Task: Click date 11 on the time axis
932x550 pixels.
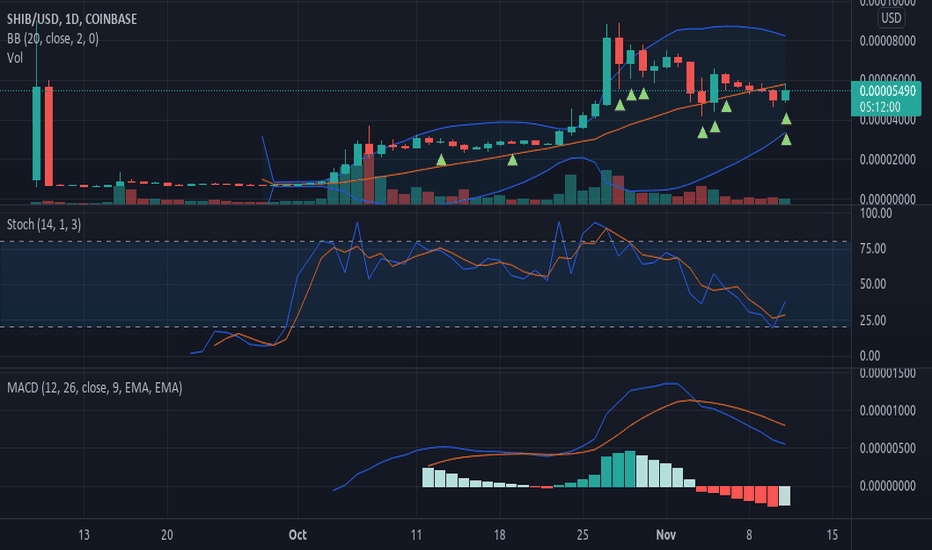Action: coord(416,535)
